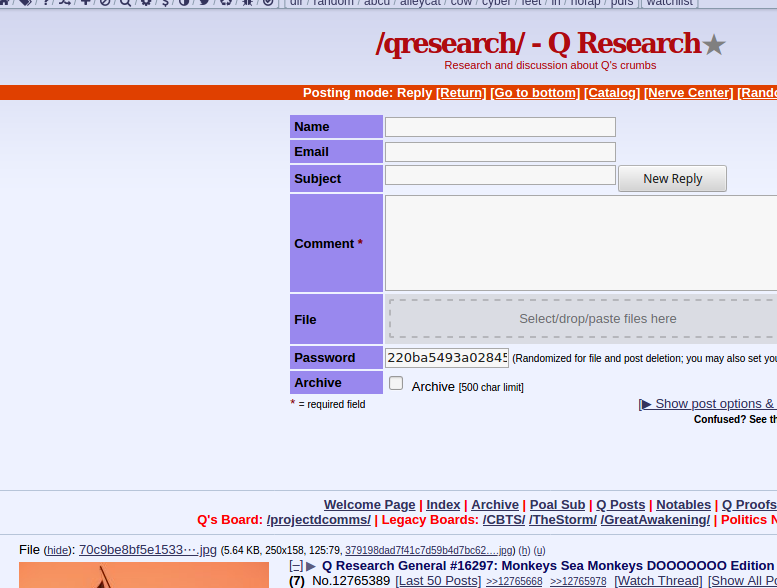Click the Name input field
The width and height of the screenshot is (777, 588).
pyautogui.click(x=500, y=127)
